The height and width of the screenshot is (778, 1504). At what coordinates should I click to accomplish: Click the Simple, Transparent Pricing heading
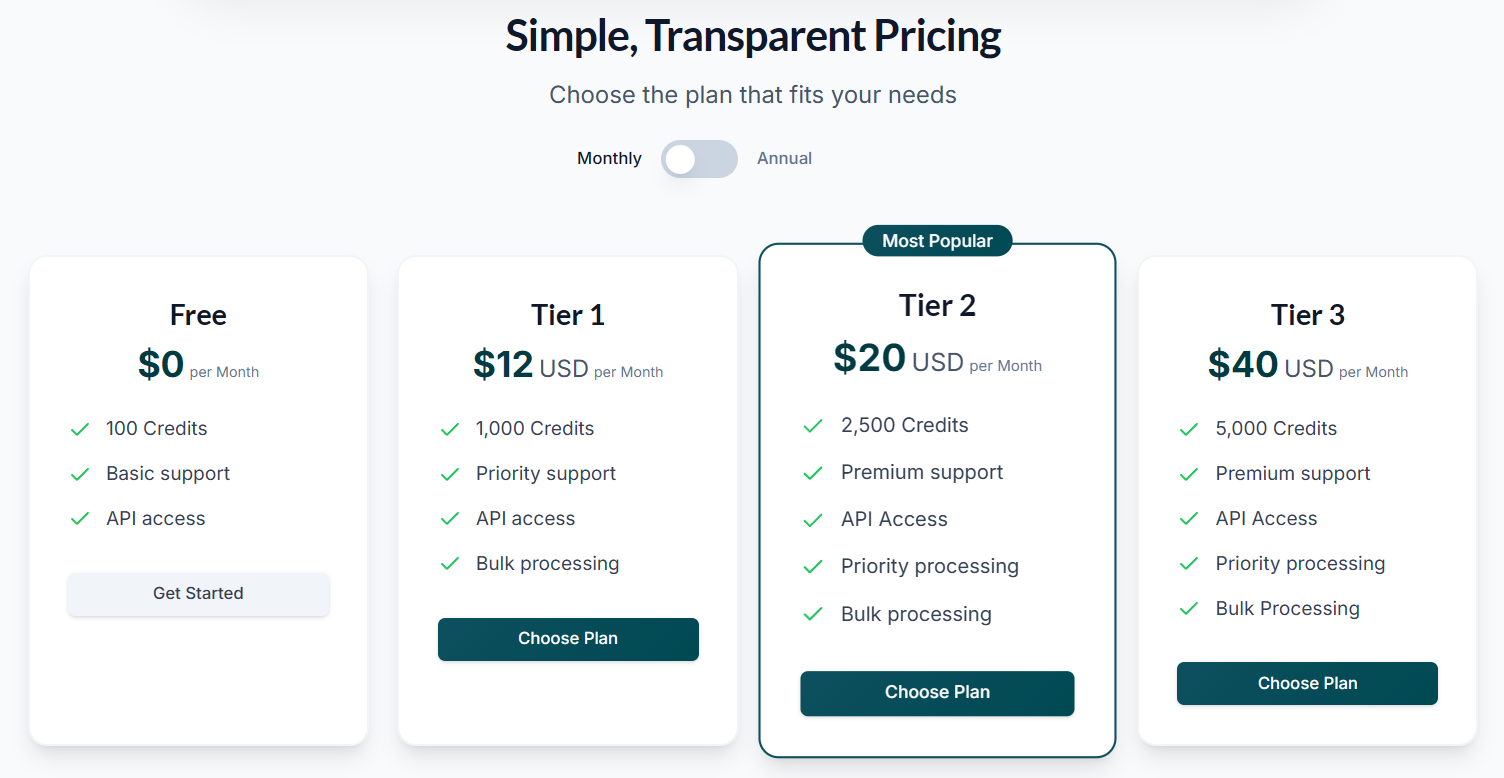753,37
